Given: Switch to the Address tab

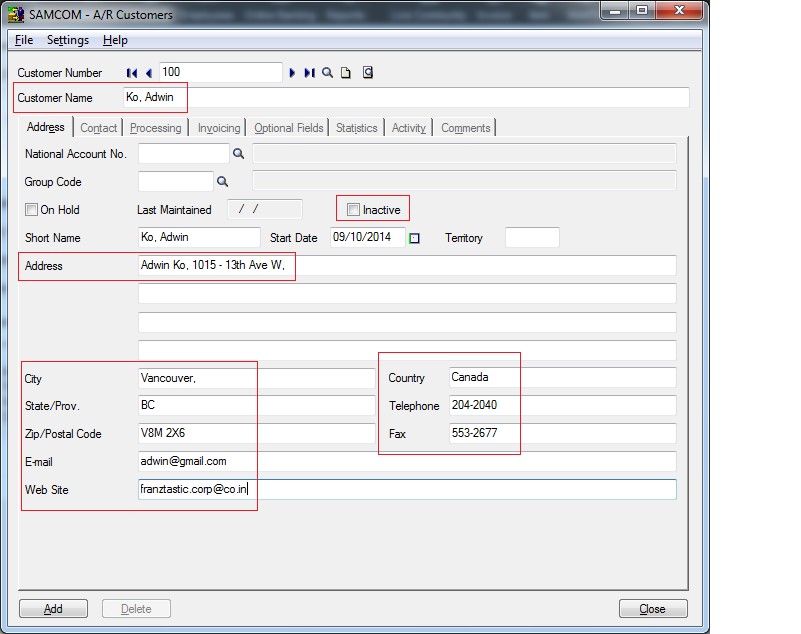Looking at the screenshot, I should click(x=45, y=127).
